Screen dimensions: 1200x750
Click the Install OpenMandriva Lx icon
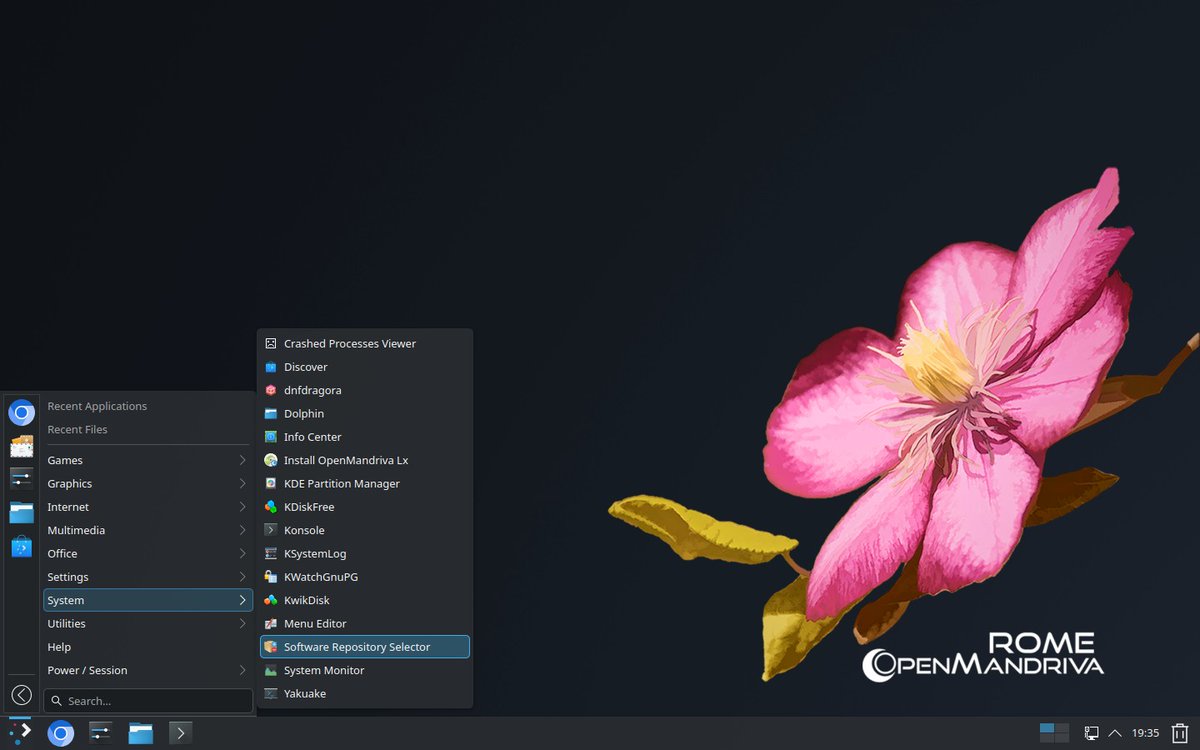click(x=270, y=460)
